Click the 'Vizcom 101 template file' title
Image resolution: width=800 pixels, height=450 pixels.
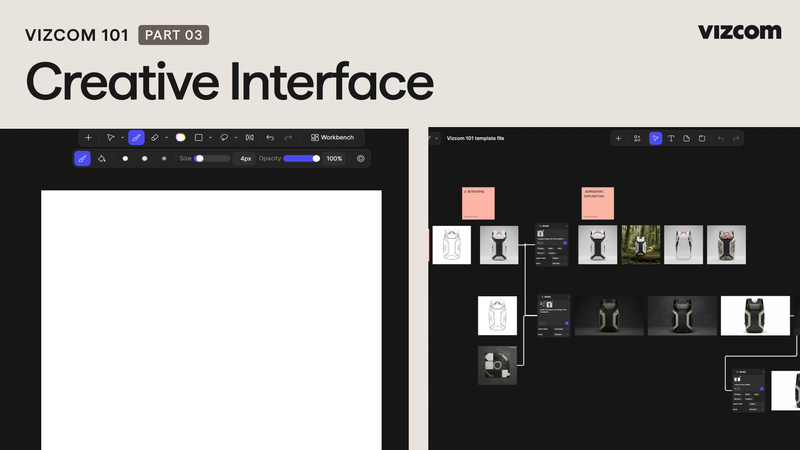click(x=476, y=138)
